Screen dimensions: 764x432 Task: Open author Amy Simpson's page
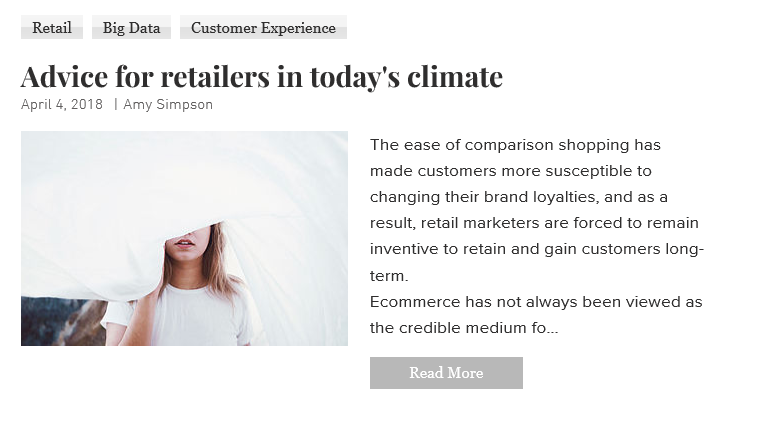click(x=168, y=105)
